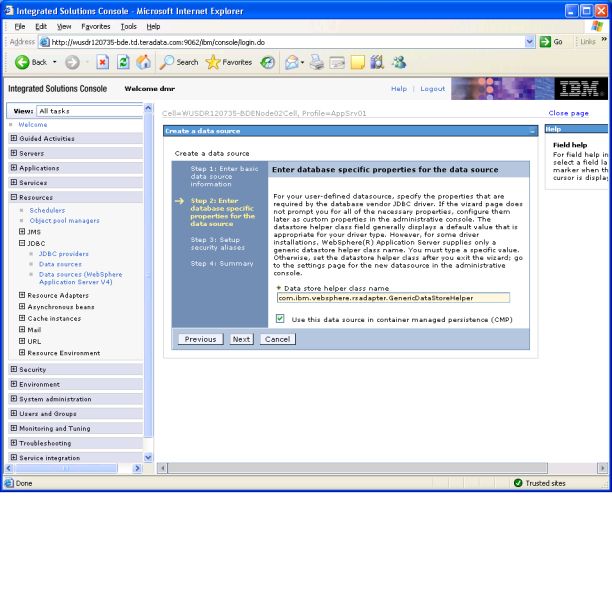Viewport: 612px width, 608px height.
Task: Click the Help link in banner
Action: pos(399,89)
